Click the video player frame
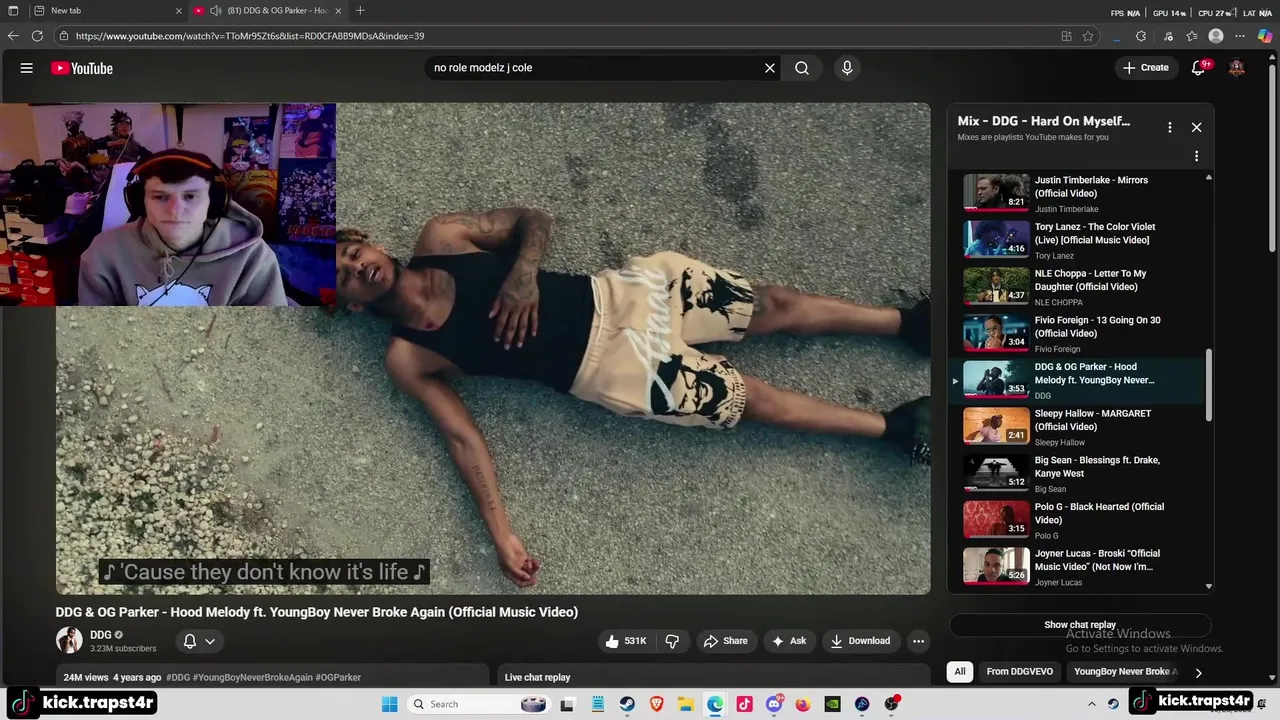The height and width of the screenshot is (720, 1280). pyautogui.click(x=493, y=349)
